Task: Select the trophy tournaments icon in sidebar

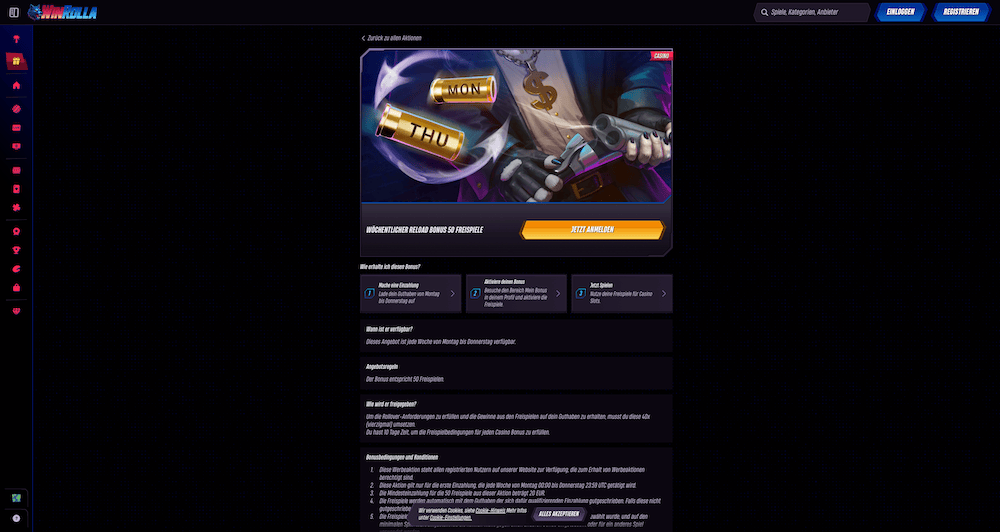Action: (17, 250)
